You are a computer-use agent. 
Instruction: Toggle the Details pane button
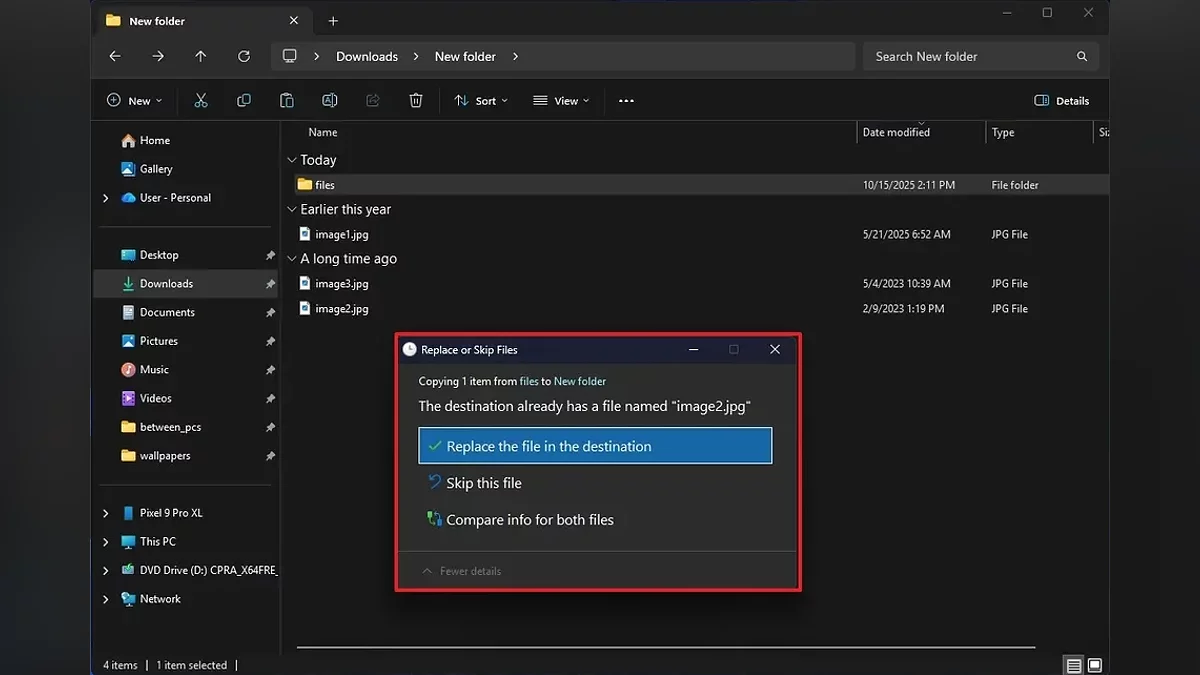pyautogui.click(x=1062, y=101)
